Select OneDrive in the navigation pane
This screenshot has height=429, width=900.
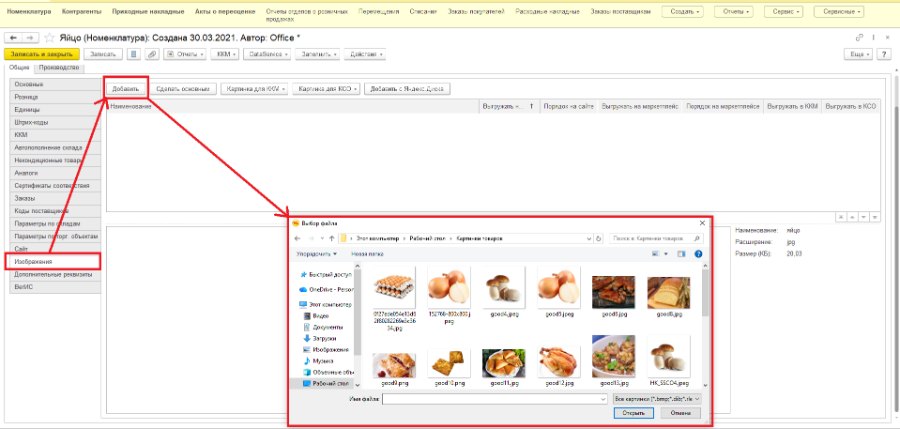coord(326,289)
